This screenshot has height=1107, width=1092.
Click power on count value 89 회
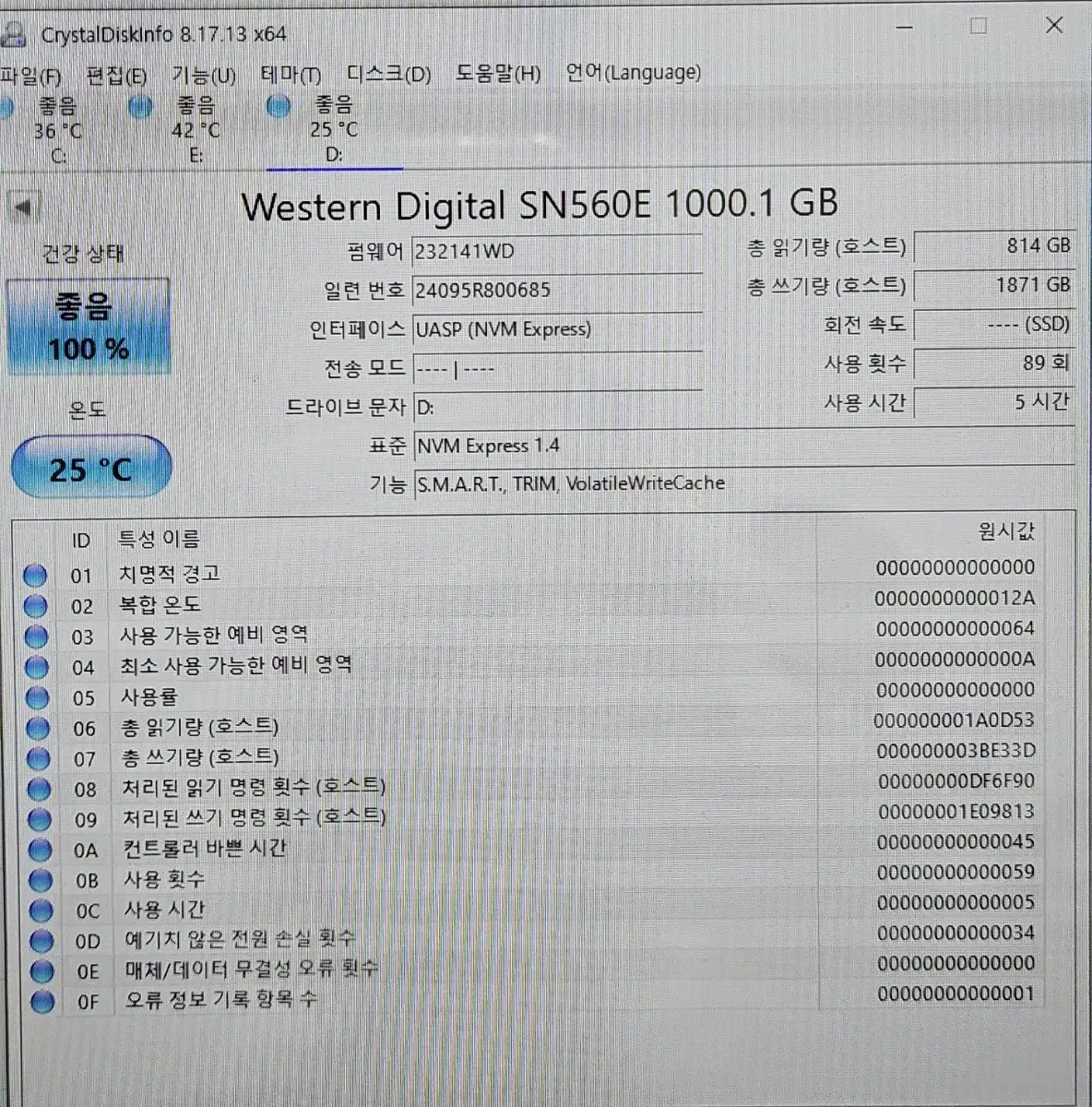click(994, 363)
